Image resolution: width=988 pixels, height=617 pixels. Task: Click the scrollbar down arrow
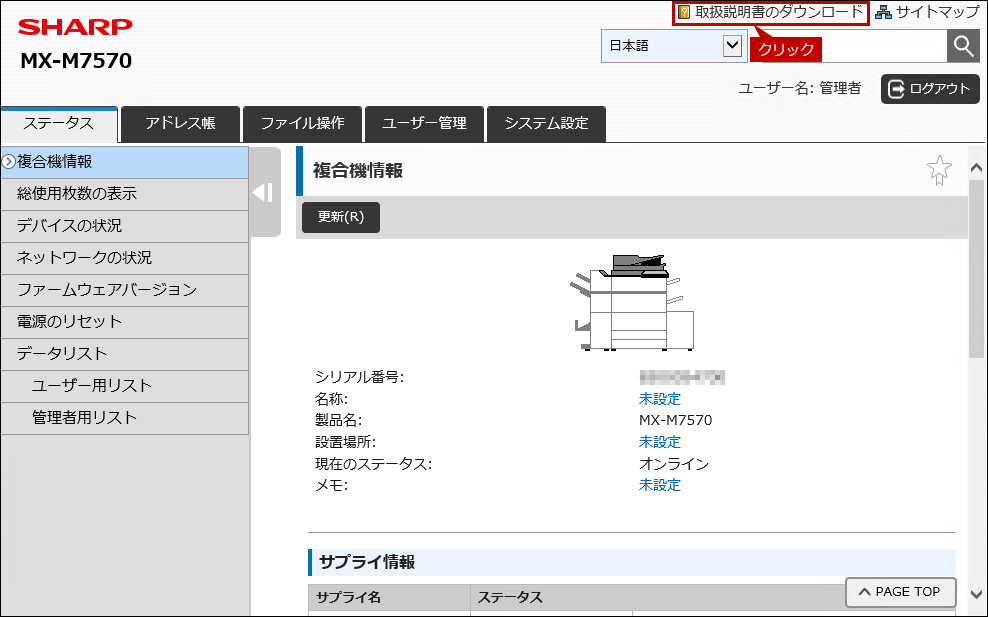(x=977, y=594)
